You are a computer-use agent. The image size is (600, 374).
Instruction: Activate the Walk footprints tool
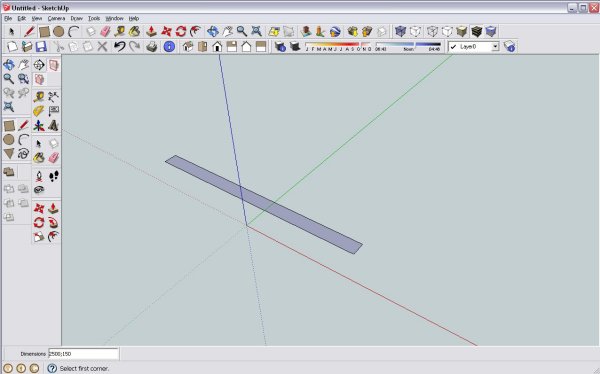pos(54,176)
